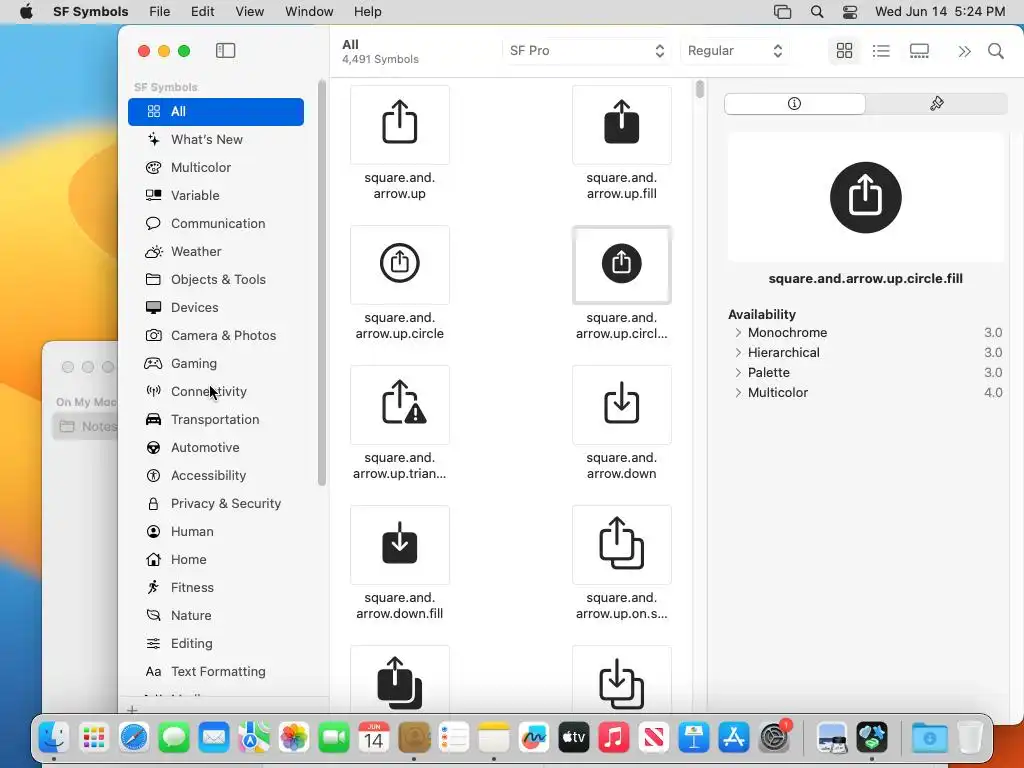The image size is (1024, 768).
Task: Open What's New category
Action: click(216, 140)
